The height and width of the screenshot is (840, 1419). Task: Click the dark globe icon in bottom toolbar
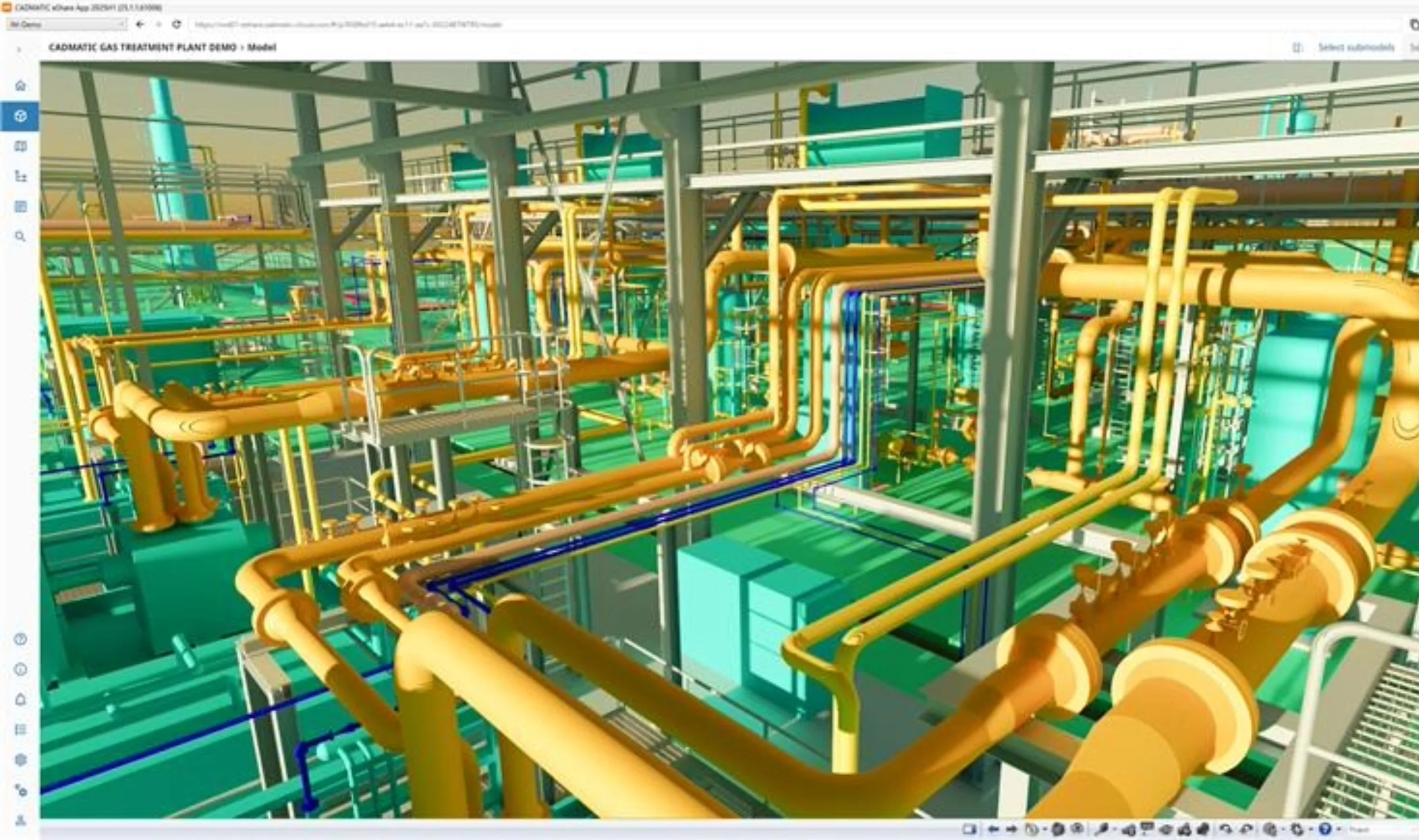tap(1058, 830)
